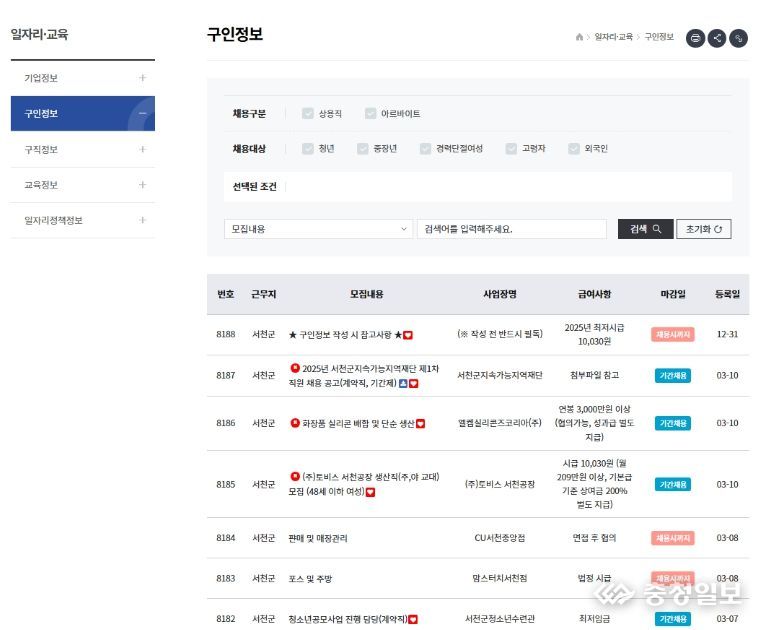Image resolution: width=765 pixels, height=630 pixels.
Task: Expand the 구직정보 sidebar menu
Action: [142, 149]
